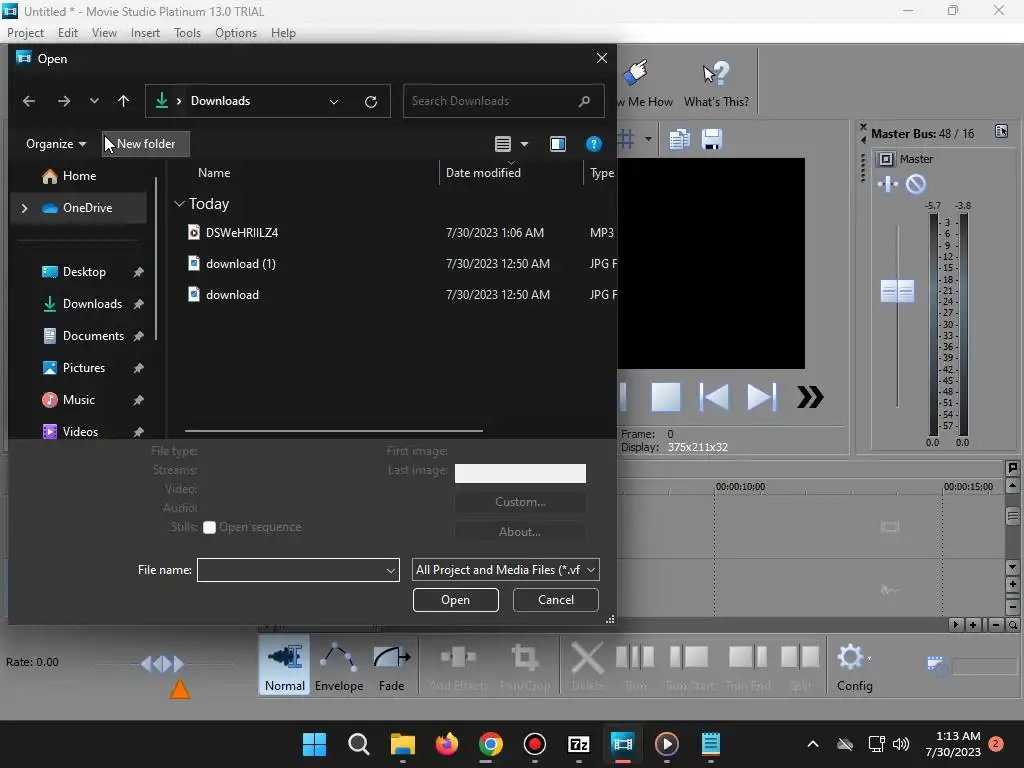Viewport: 1024px width, 768px height.
Task: Click the horizontal scrollbar in file list
Action: tap(334, 431)
